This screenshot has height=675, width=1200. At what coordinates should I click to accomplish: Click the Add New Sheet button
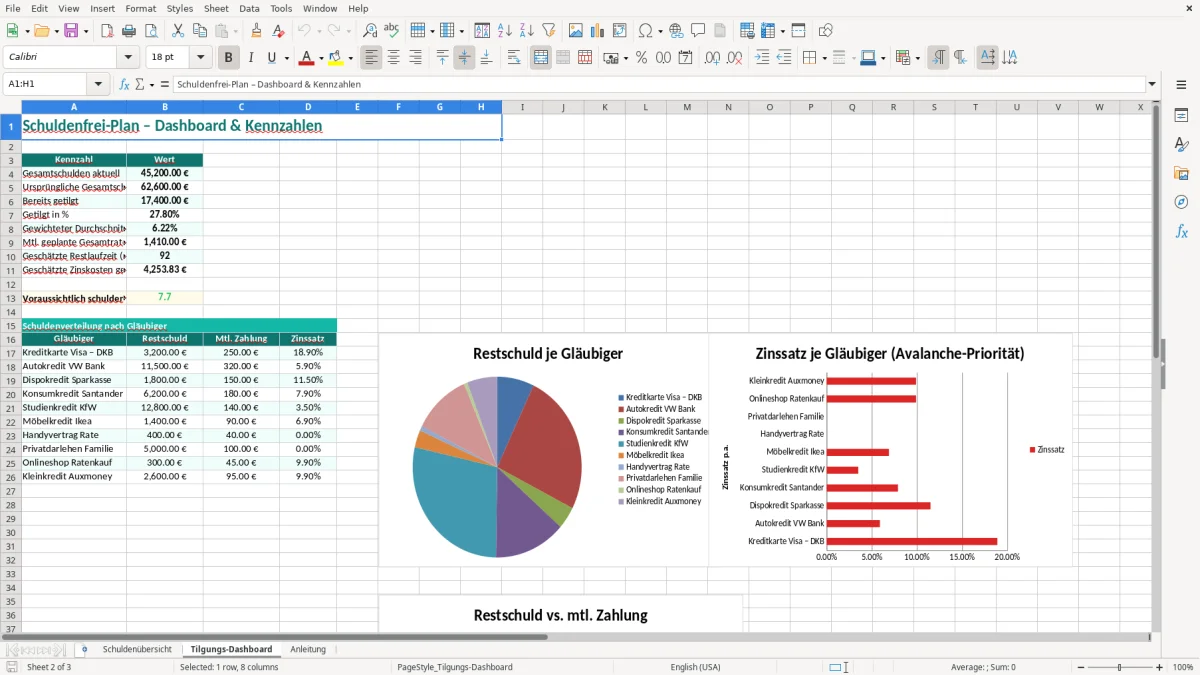tap(84, 649)
